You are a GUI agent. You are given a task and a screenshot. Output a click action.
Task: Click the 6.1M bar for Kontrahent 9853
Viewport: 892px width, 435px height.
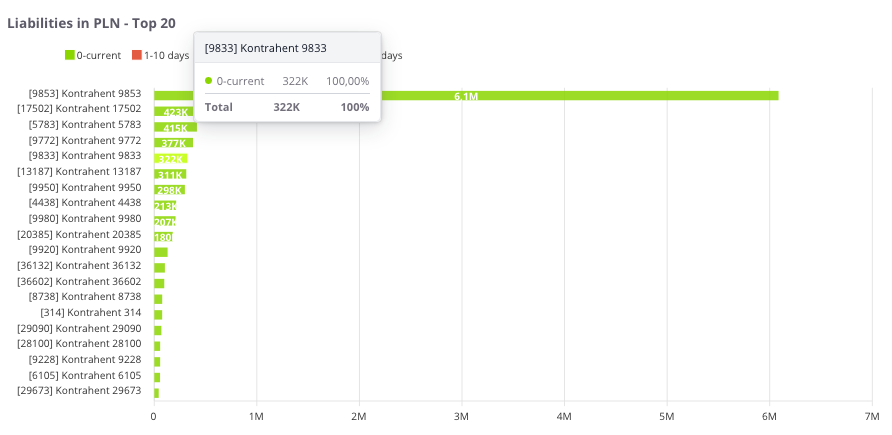pyautogui.click(x=466, y=96)
